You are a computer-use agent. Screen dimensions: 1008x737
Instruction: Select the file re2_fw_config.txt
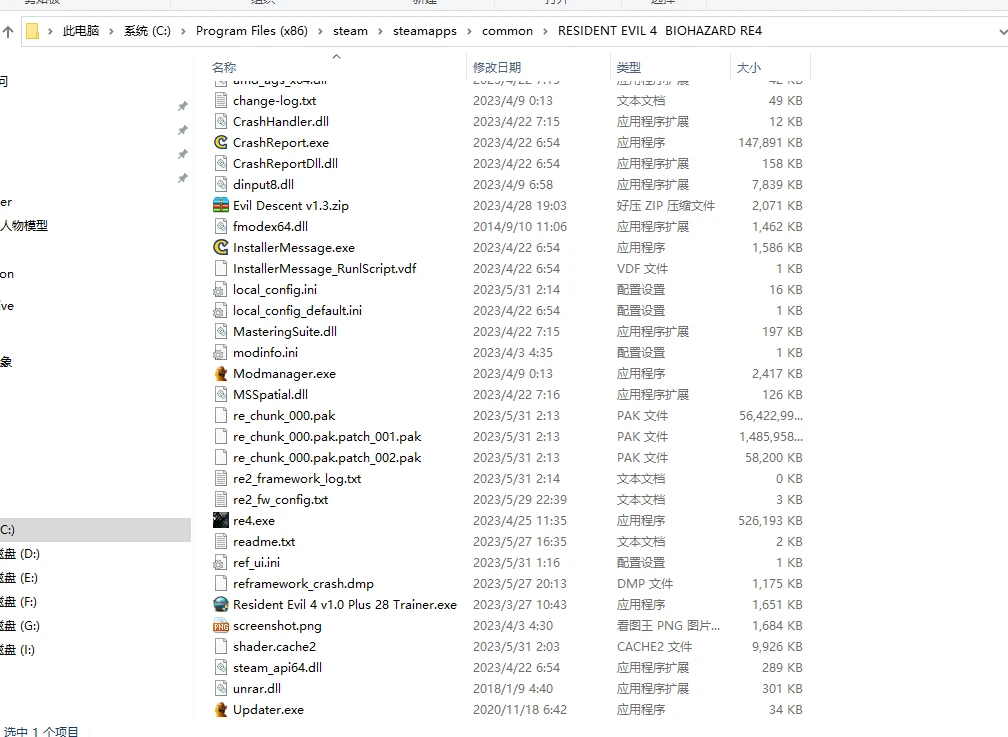point(280,500)
